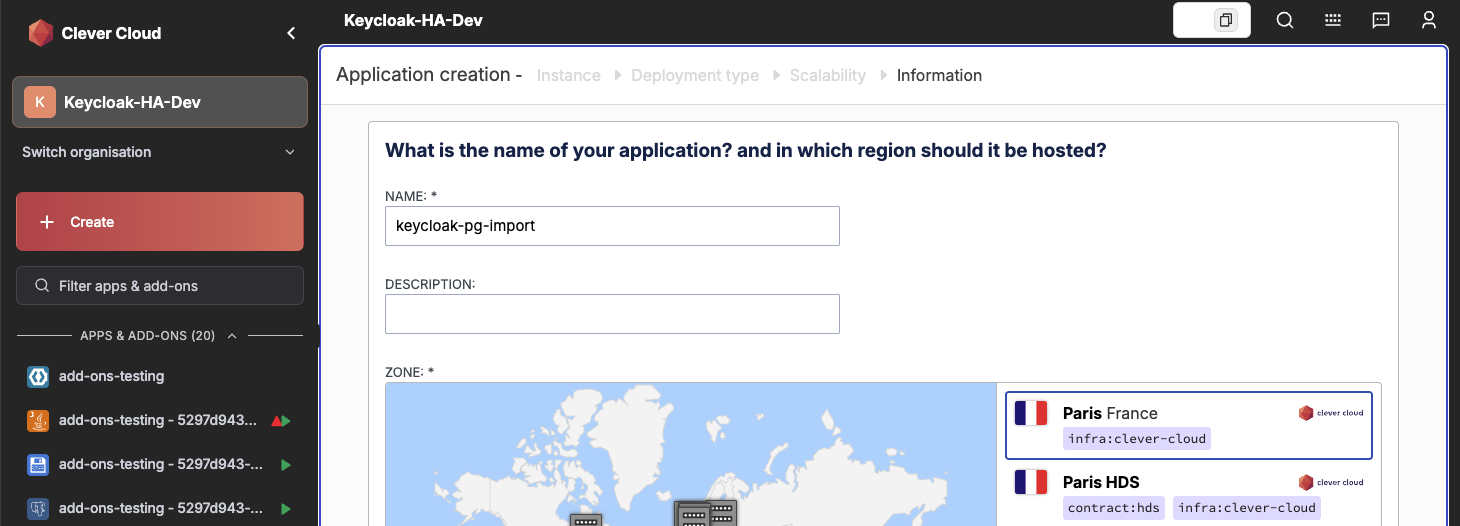Viewport: 1460px width, 526px height.
Task: Click the magnifier icon in filter field
Action: tap(42, 286)
